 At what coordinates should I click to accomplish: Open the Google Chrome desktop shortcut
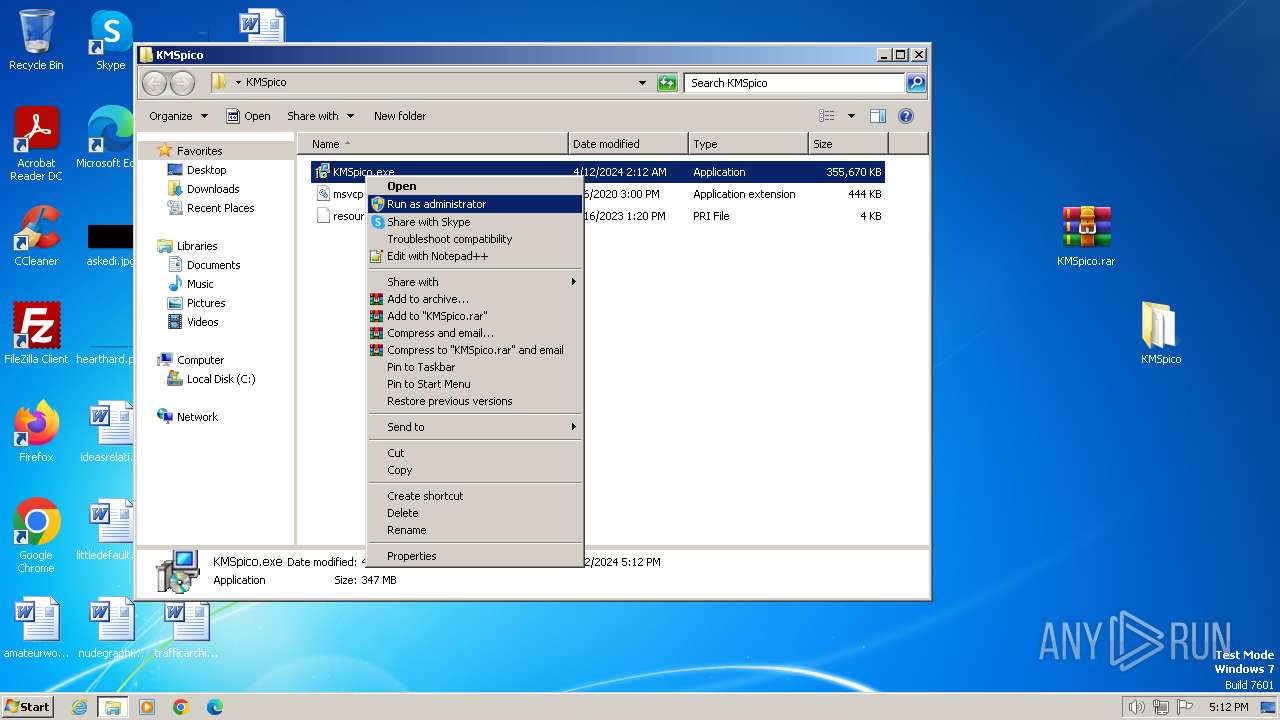click(36, 535)
